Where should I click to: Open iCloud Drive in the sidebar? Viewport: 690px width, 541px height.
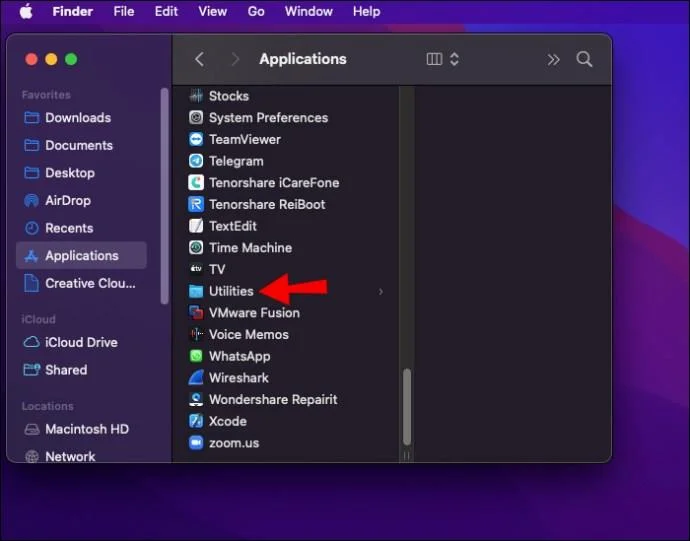coord(81,342)
